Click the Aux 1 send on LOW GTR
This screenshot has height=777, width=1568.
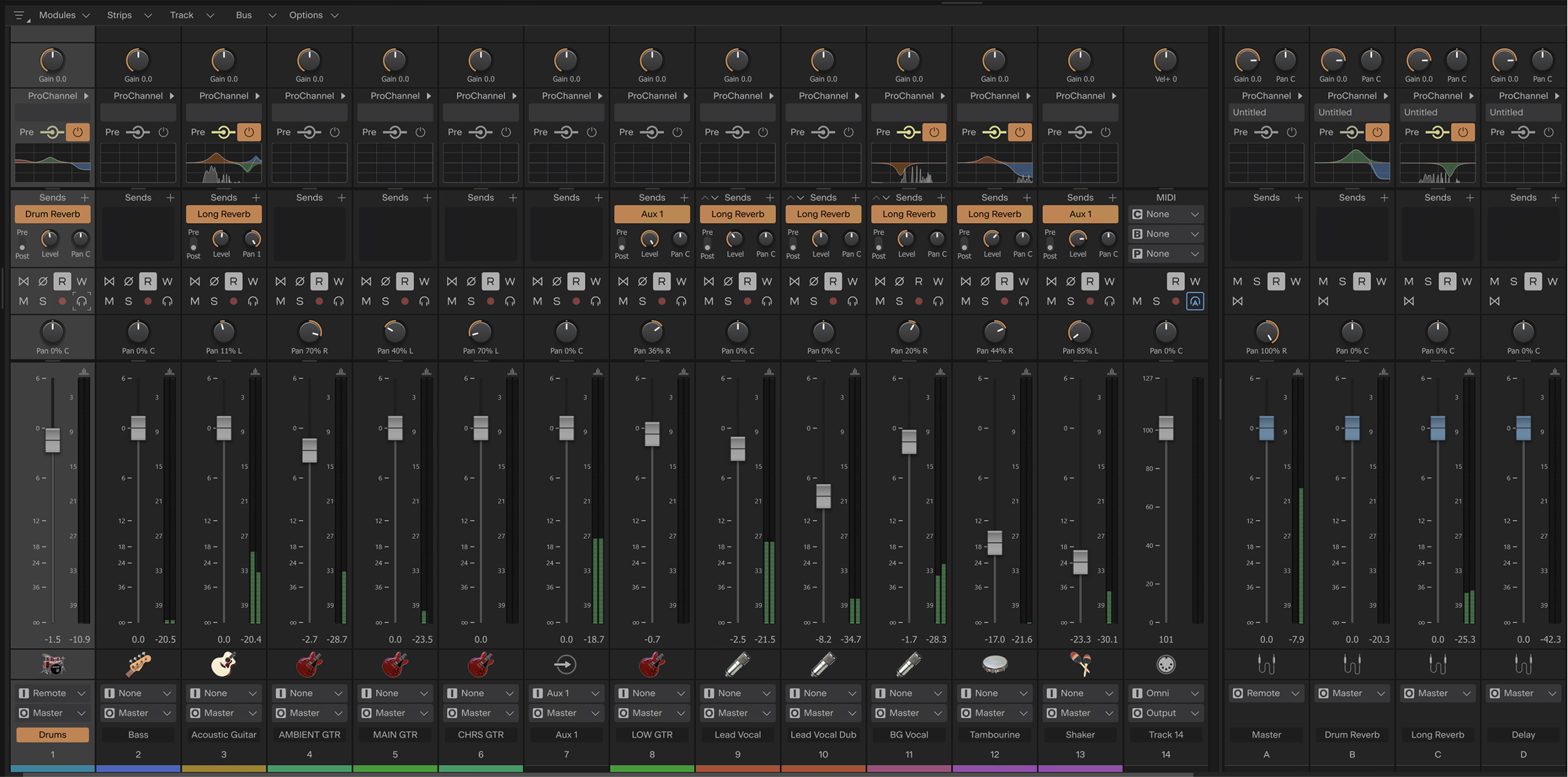coord(652,214)
